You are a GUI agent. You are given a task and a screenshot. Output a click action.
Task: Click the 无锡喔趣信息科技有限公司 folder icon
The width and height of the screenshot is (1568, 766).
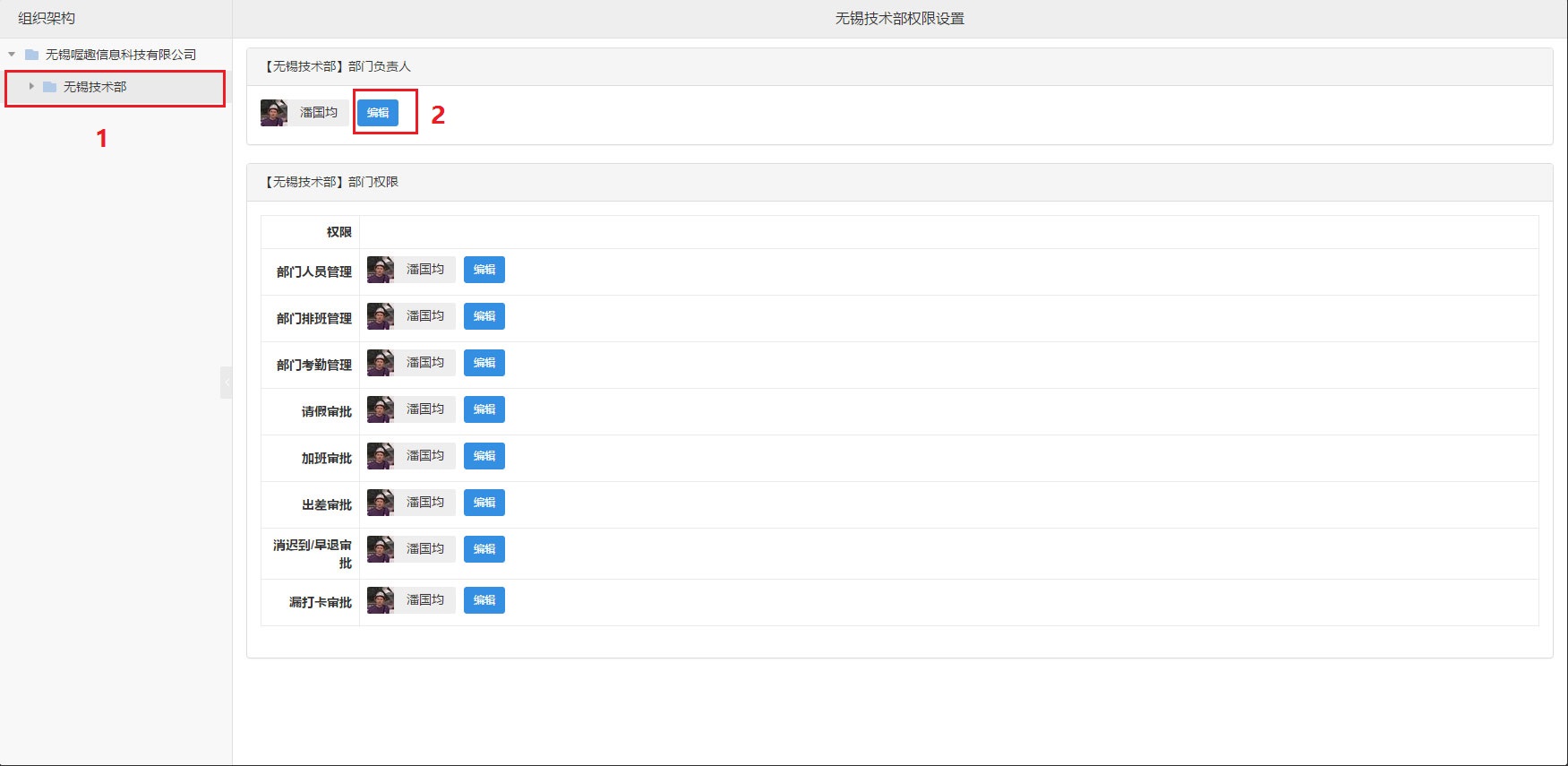click(x=31, y=55)
